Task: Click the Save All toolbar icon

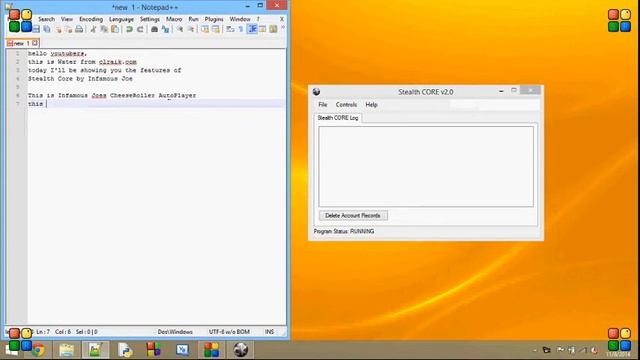Action: point(47,29)
